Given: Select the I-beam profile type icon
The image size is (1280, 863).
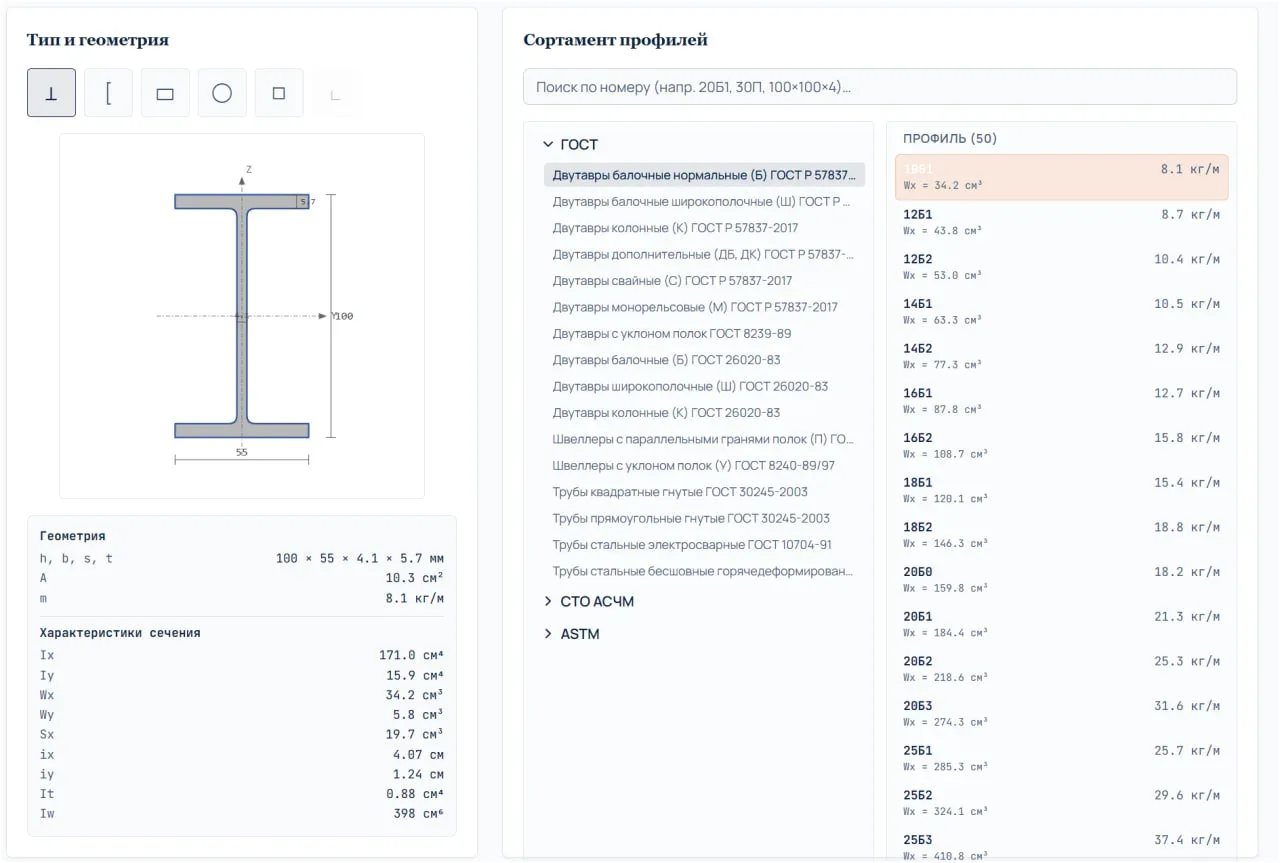Looking at the screenshot, I should click(51, 93).
